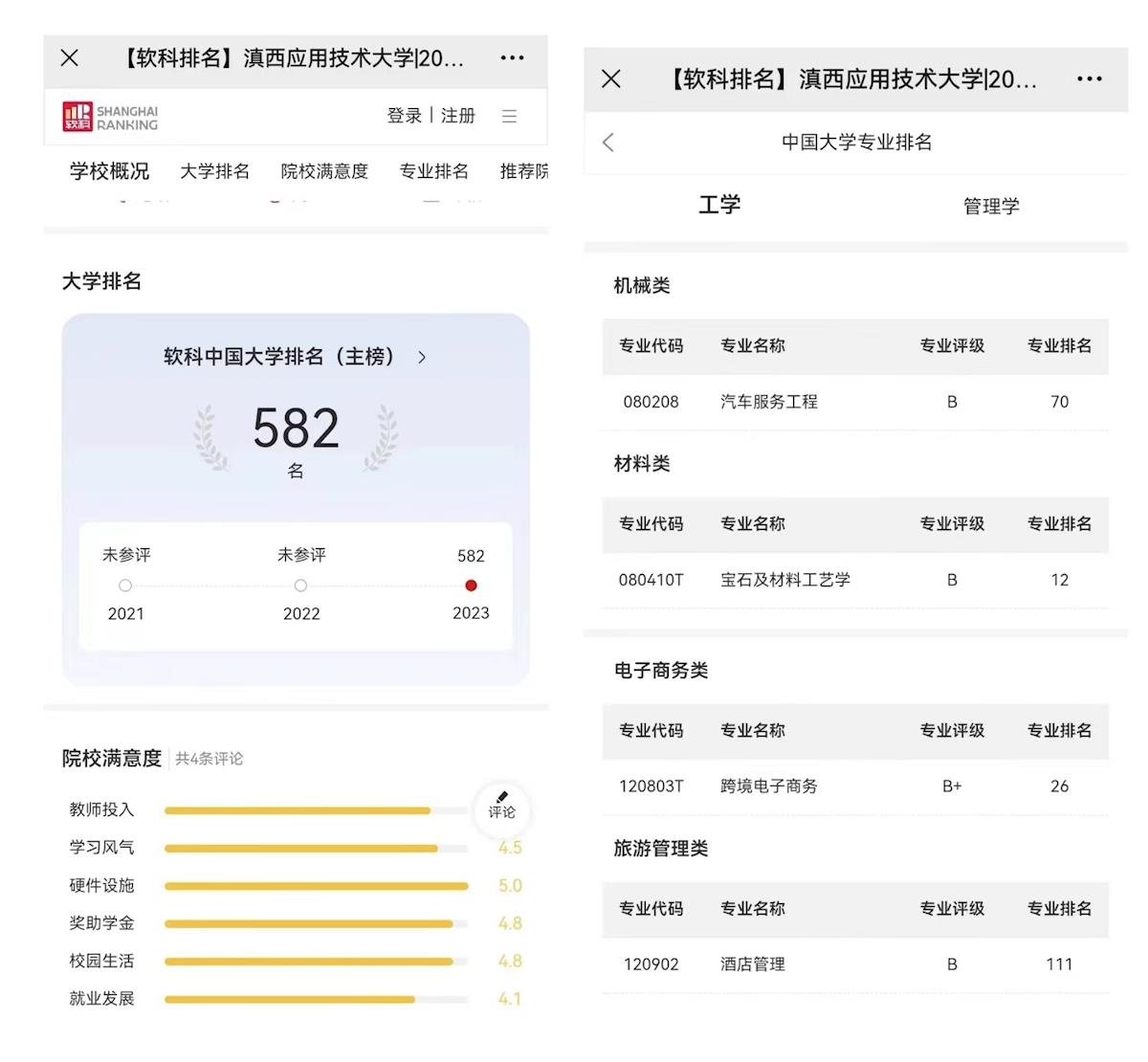Click the 就业发展 rating bar
The width and height of the screenshot is (1148, 1062).
pyautogui.click(x=317, y=1000)
